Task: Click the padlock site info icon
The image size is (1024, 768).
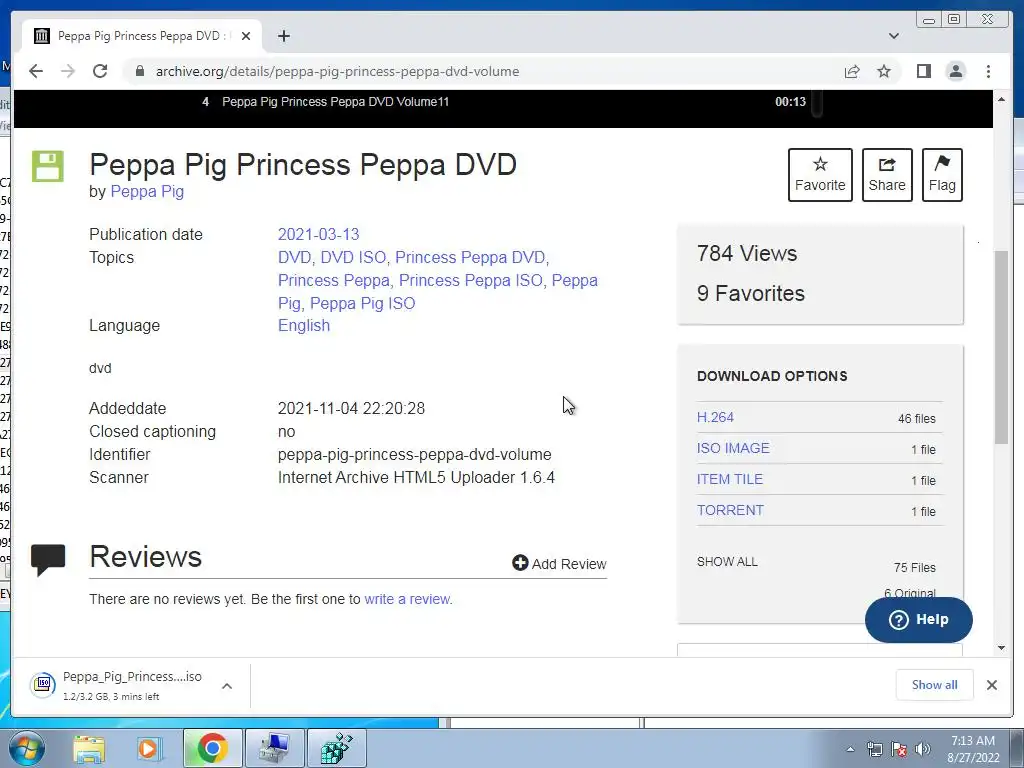Action: tap(139, 71)
